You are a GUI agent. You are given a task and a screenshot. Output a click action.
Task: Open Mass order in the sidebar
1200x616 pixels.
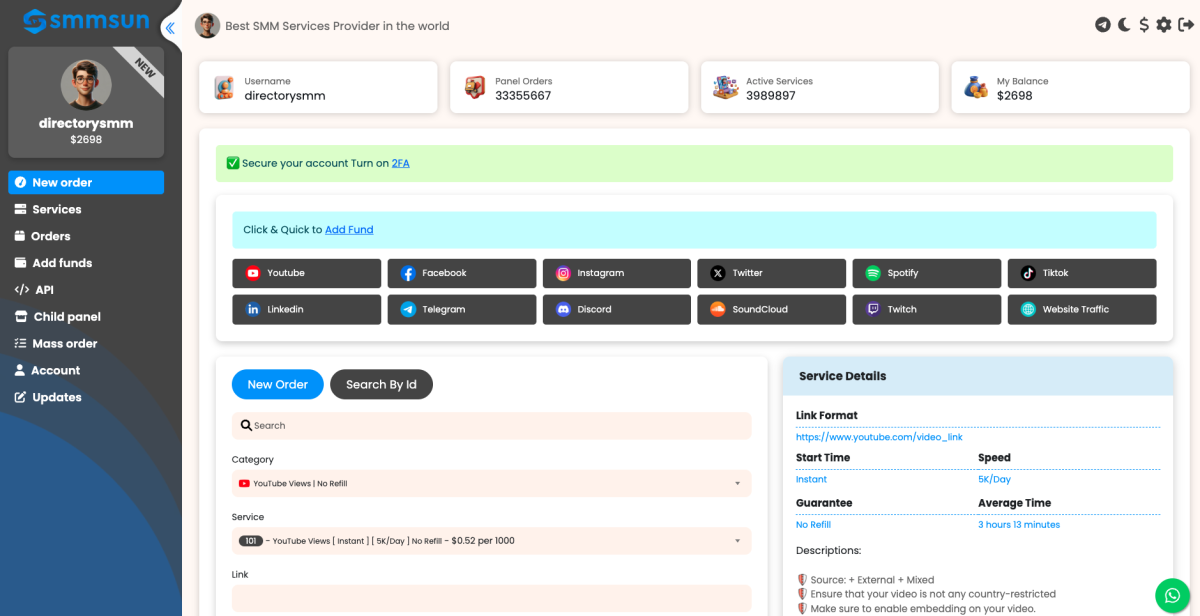pyautogui.click(x=65, y=343)
